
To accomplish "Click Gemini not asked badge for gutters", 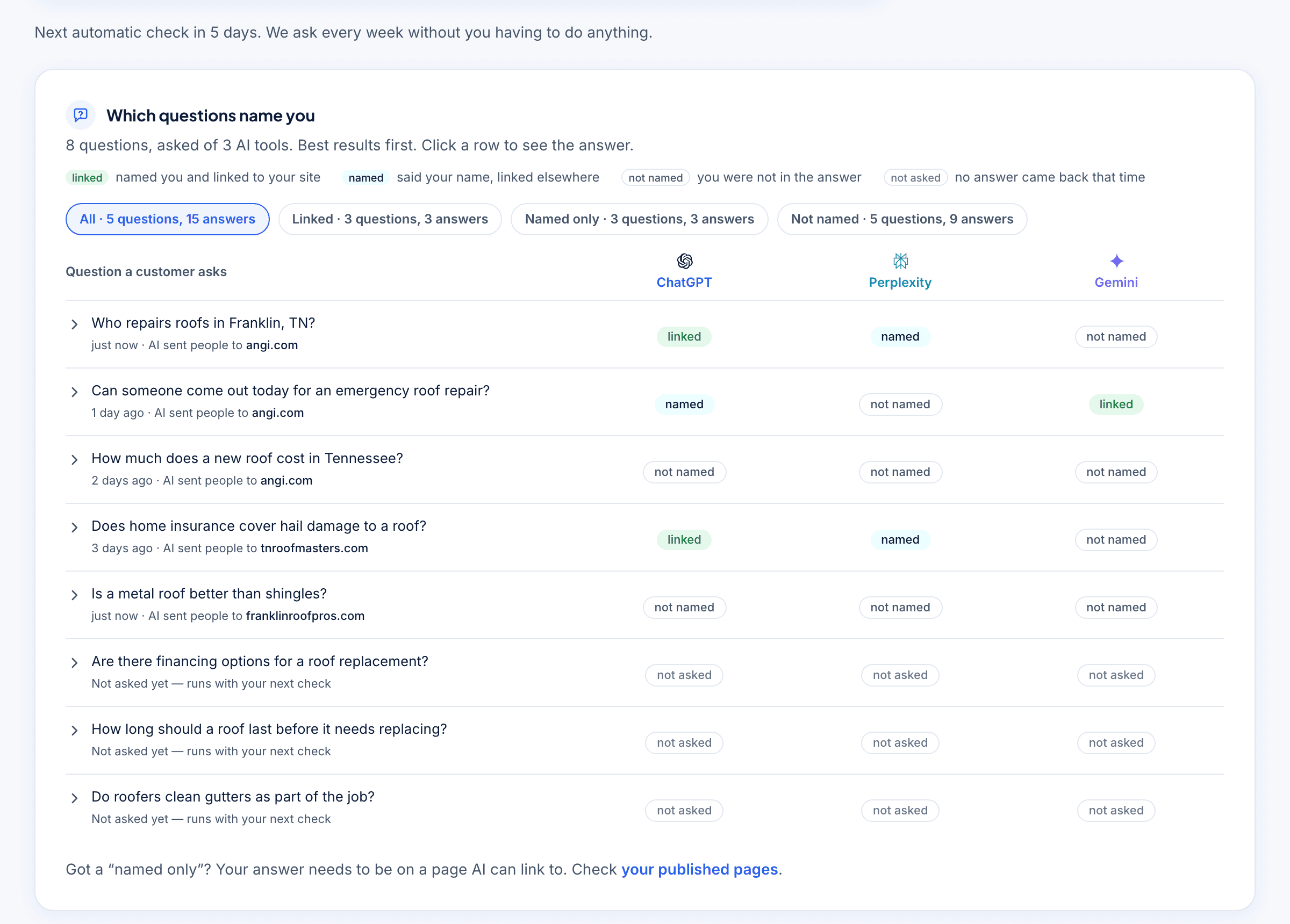I will click(1116, 810).
